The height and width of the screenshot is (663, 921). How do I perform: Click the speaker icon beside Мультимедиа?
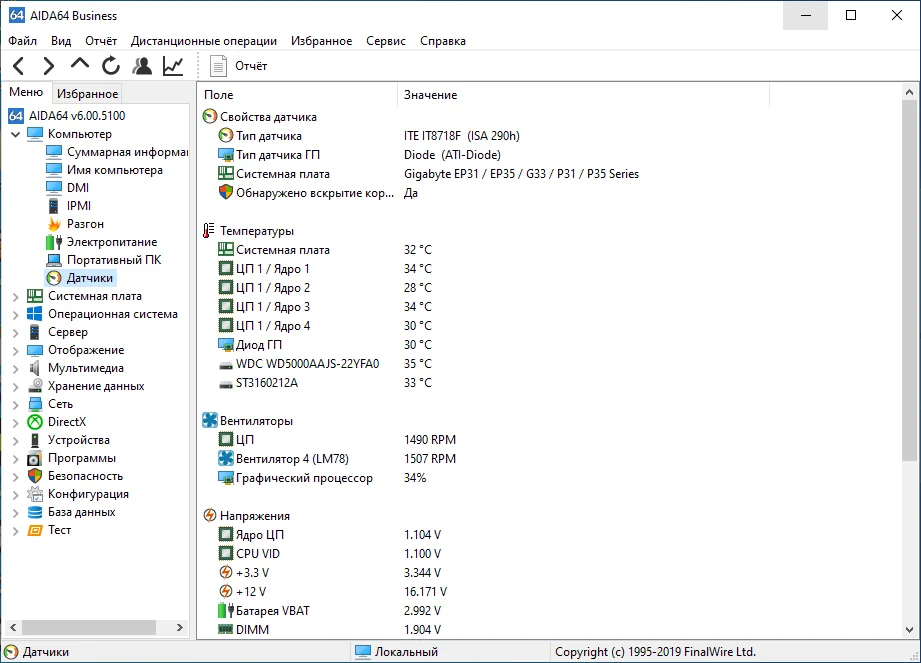coord(35,368)
